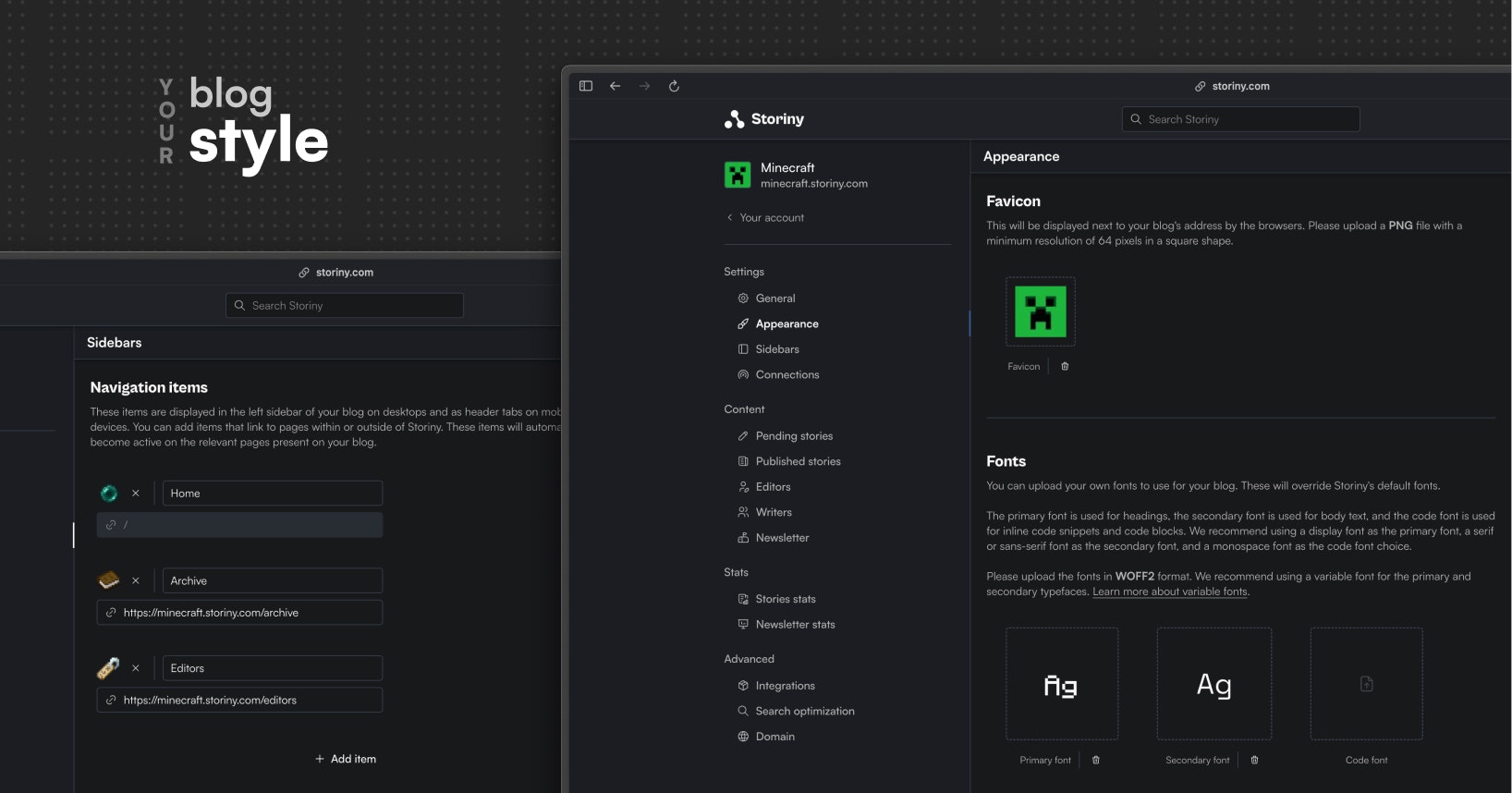Click Add item button
The width and height of the screenshot is (1512, 793).
[346, 759]
